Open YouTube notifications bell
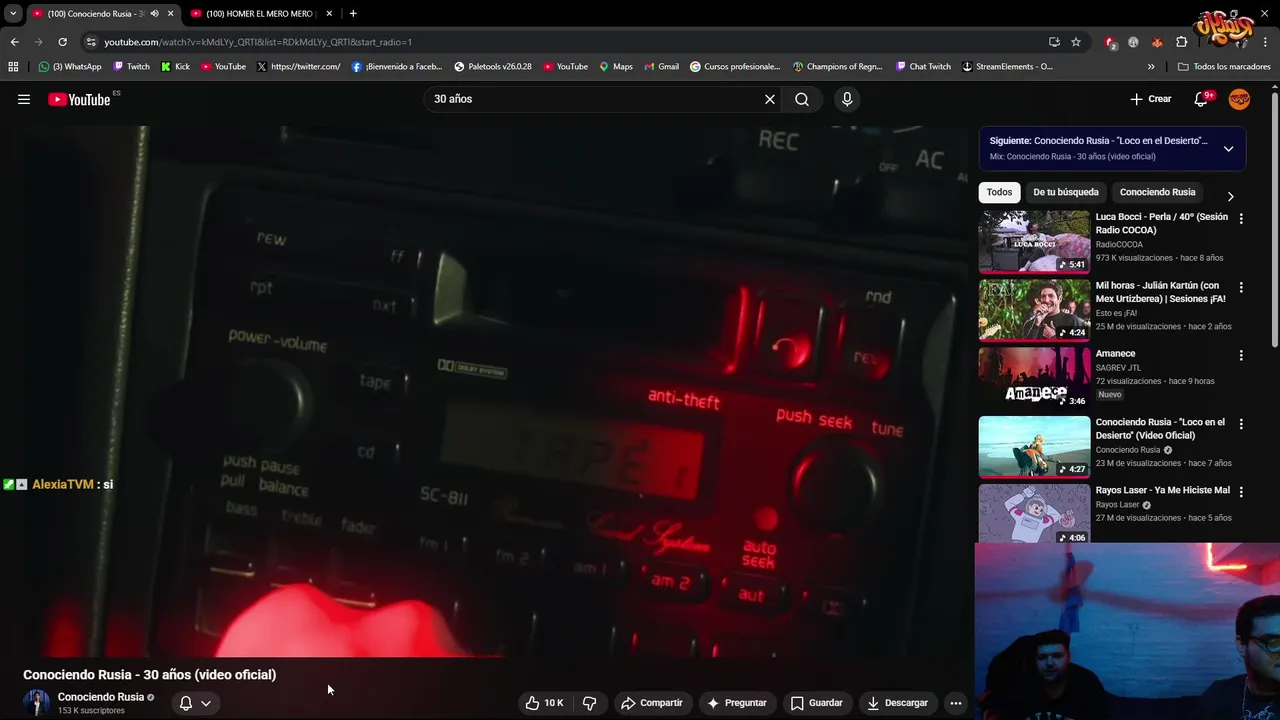1280x720 pixels. coord(1202,99)
